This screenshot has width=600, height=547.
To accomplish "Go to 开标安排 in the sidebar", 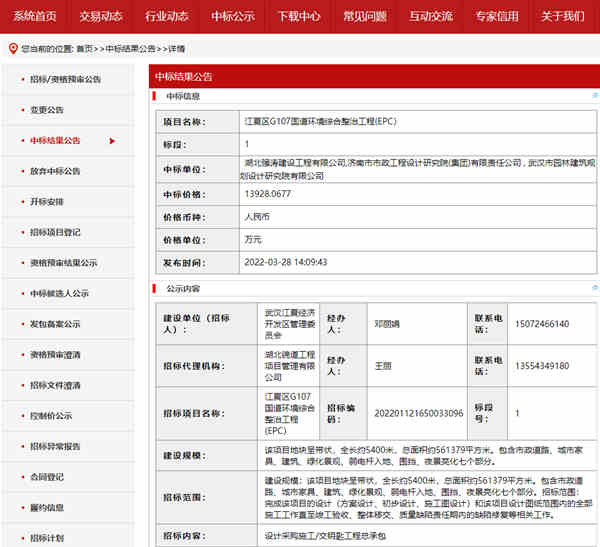I will click(47, 202).
